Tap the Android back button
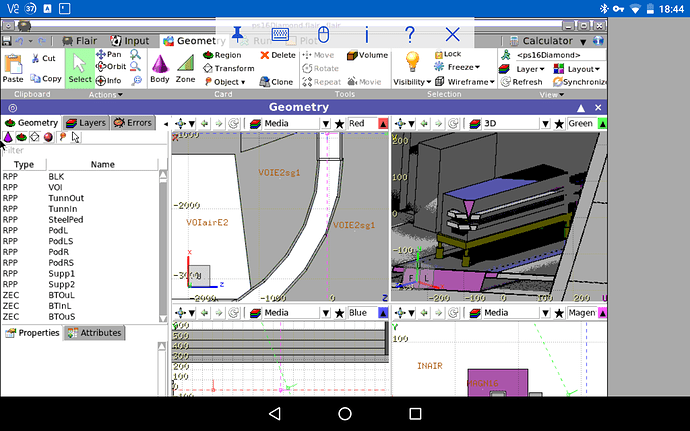690x431 pixels. coord(275,413)
